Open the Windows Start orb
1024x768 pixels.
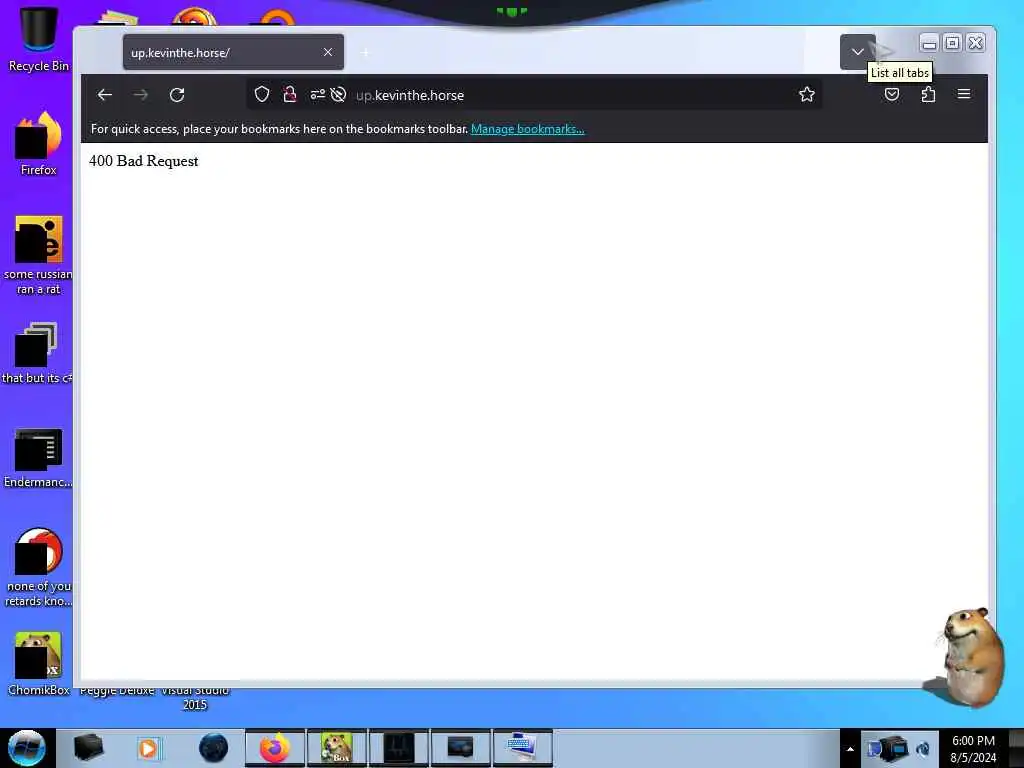click(x=27, y=748)
